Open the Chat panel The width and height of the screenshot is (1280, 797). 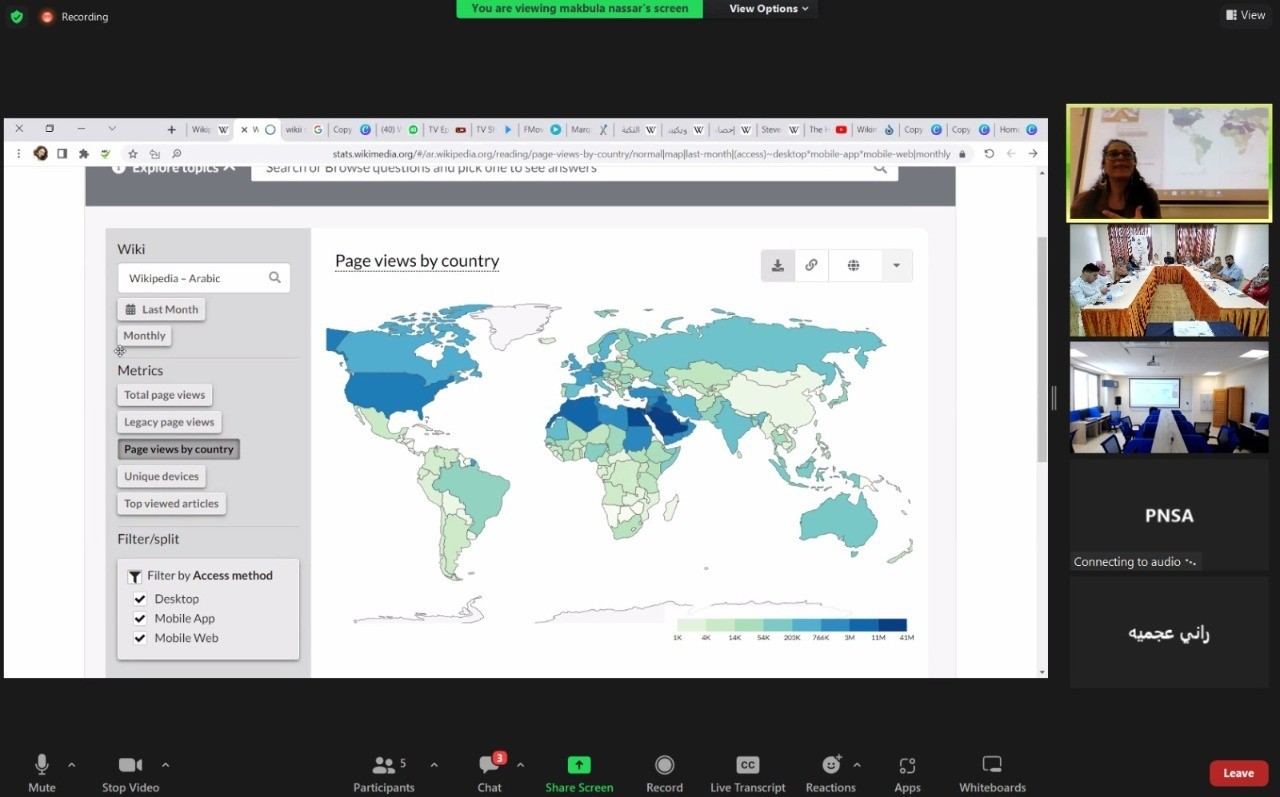click(489, 765)
